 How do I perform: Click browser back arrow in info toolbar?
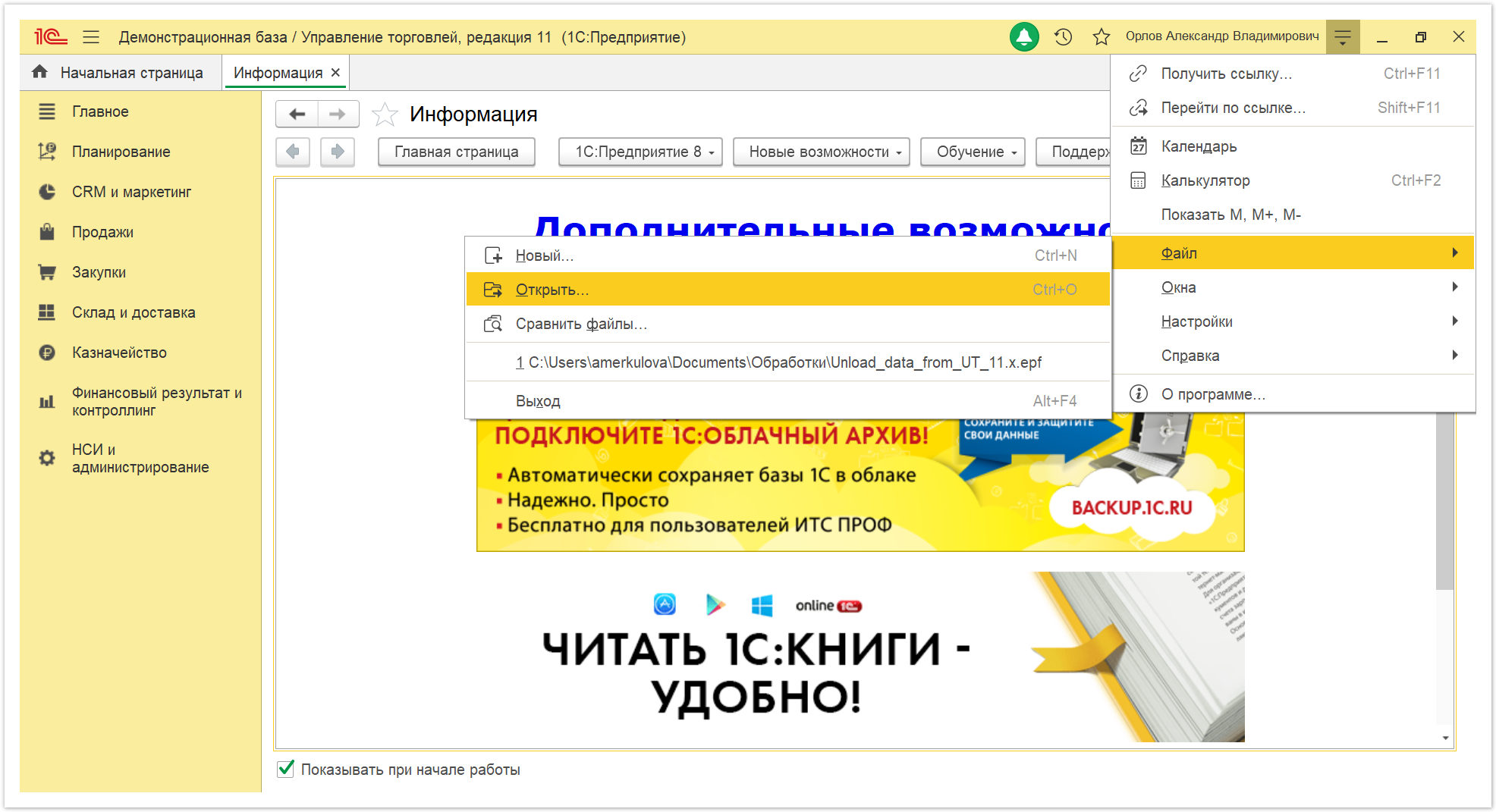tap(293, 152)
